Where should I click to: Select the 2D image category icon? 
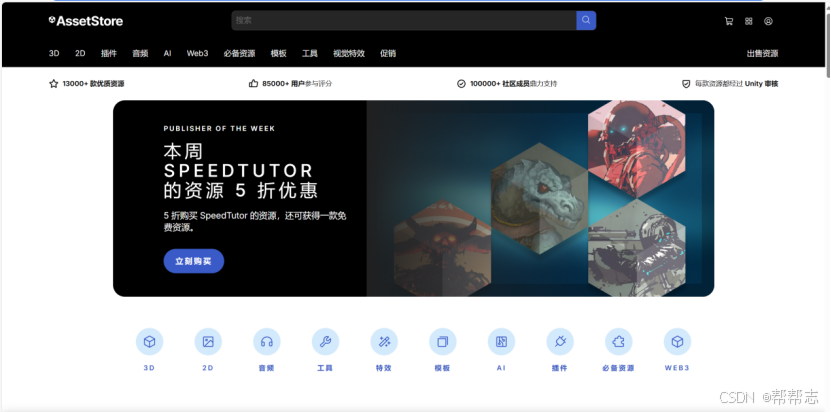[x=208, y=341]
